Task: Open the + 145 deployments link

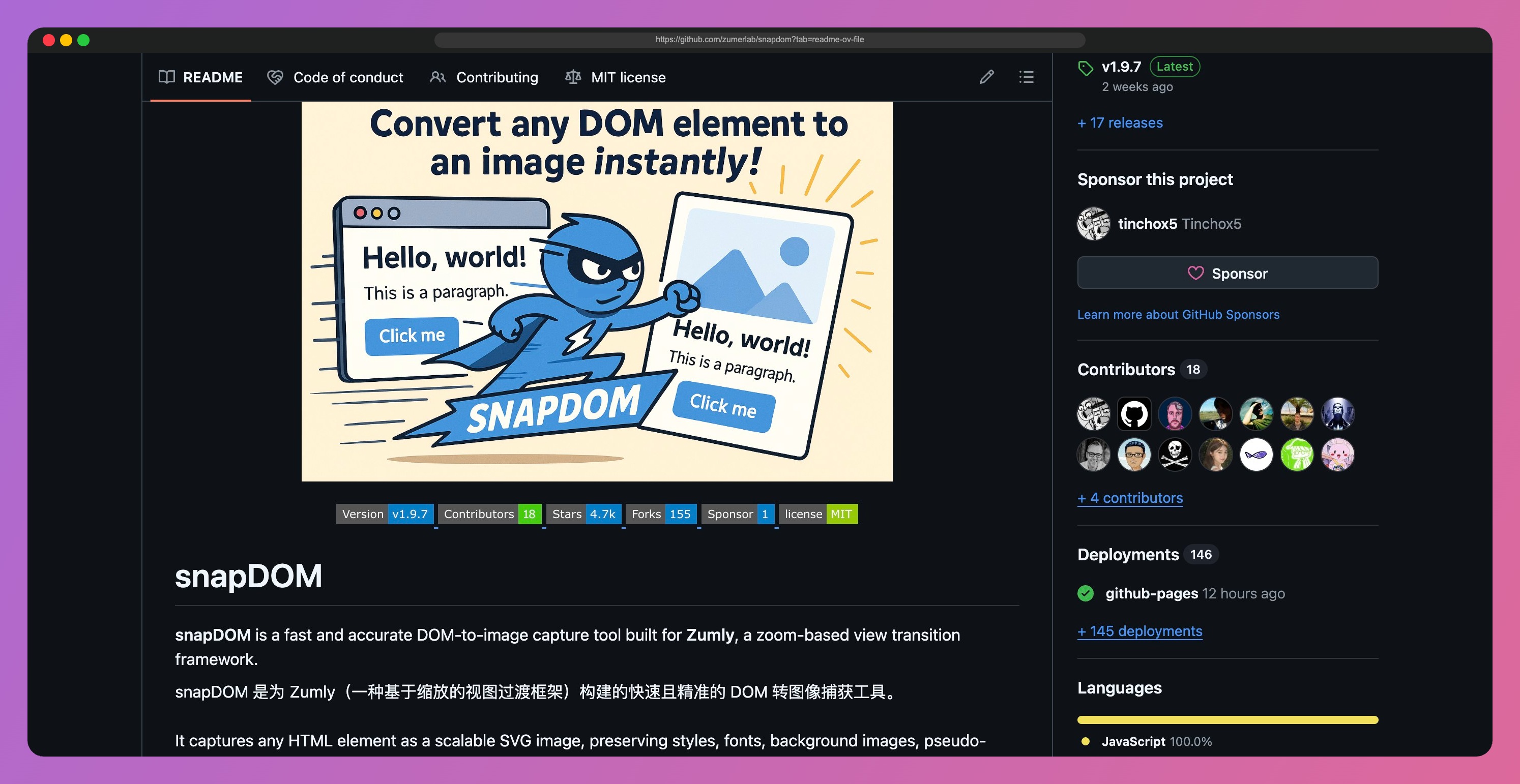Action: pos(1139,631)
